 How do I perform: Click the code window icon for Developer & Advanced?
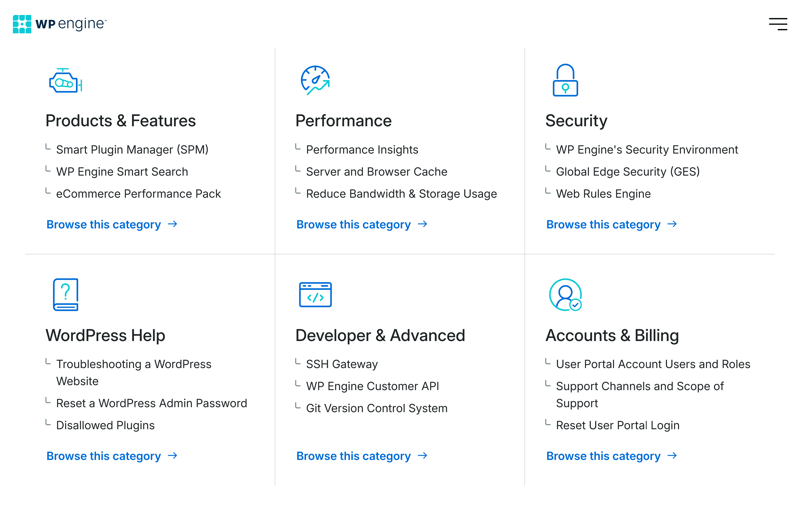[x=315, y=294]
